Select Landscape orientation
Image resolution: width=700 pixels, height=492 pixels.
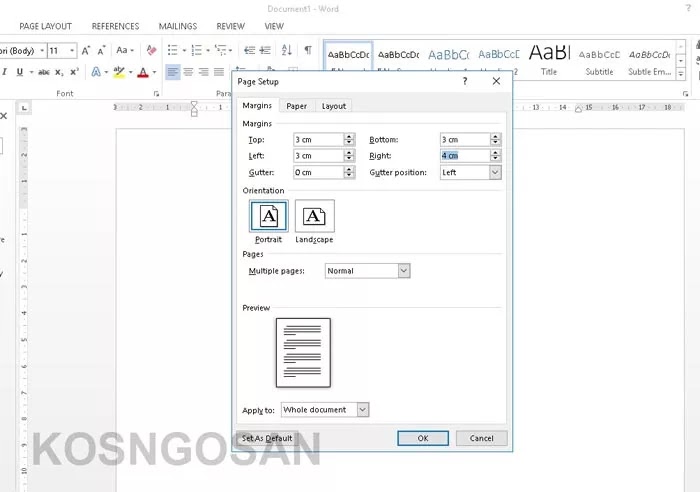pyautogui.click(x=314, y=217)
